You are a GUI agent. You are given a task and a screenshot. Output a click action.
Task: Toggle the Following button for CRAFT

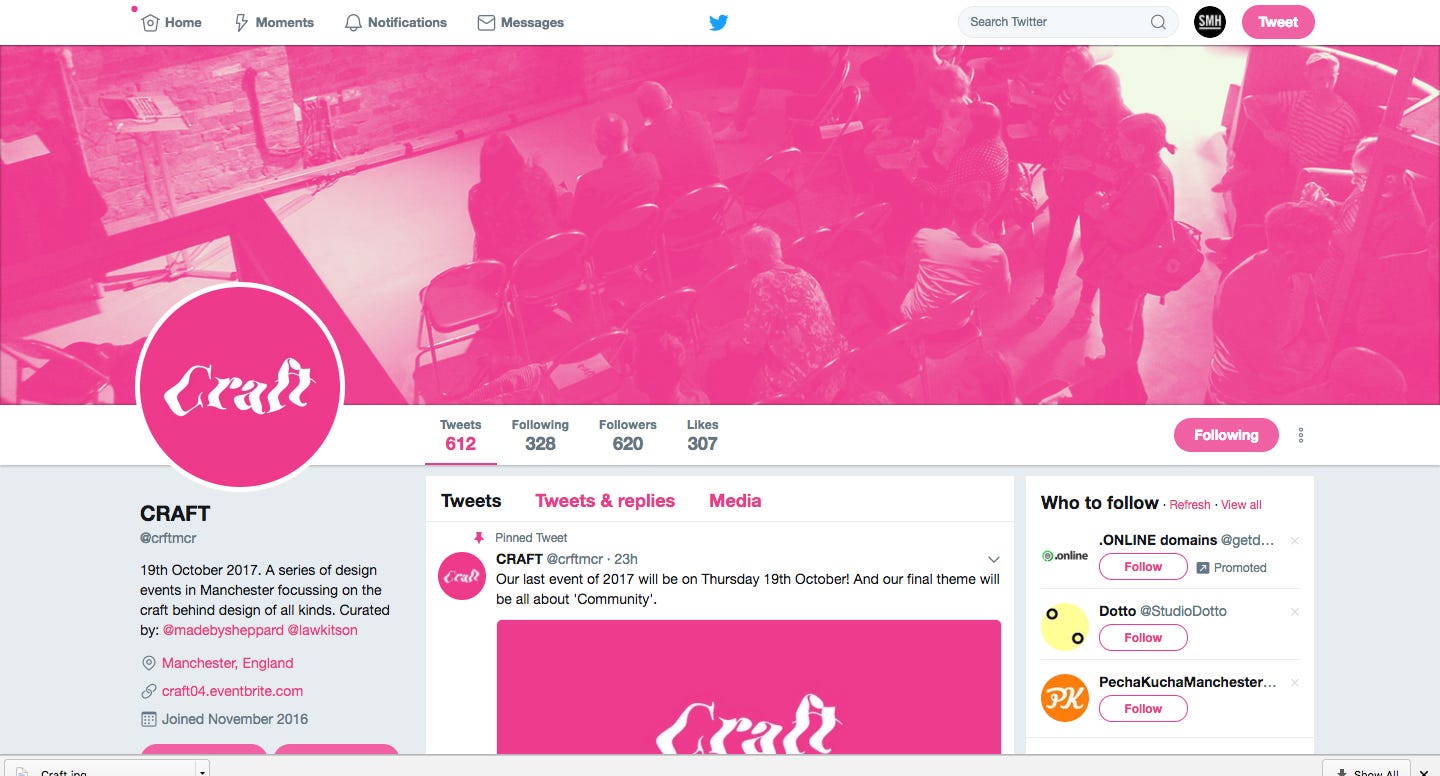click(1226, 435)
